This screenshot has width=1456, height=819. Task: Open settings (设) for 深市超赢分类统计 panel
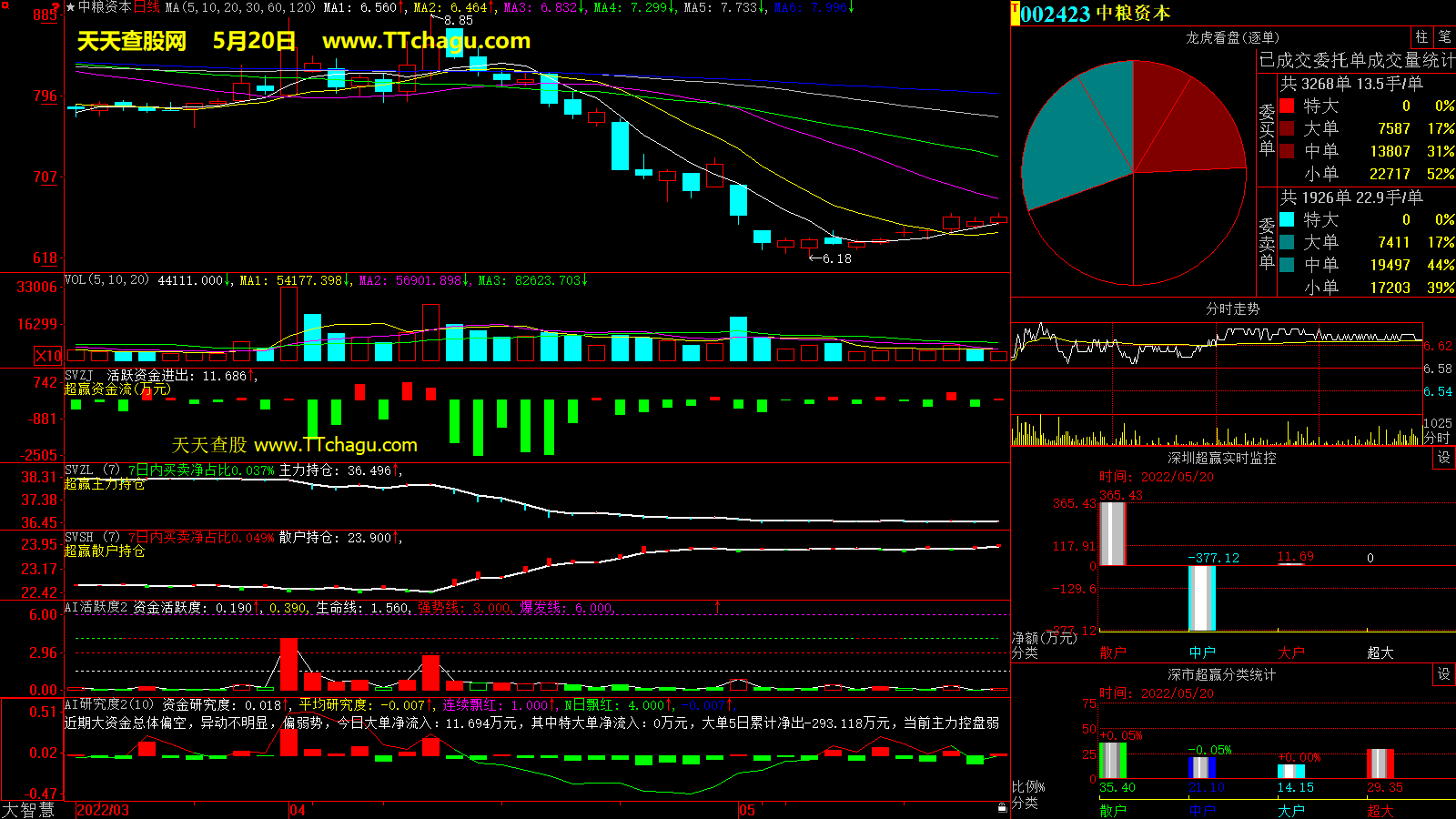pyautogui.click(x=1444, y=674)
